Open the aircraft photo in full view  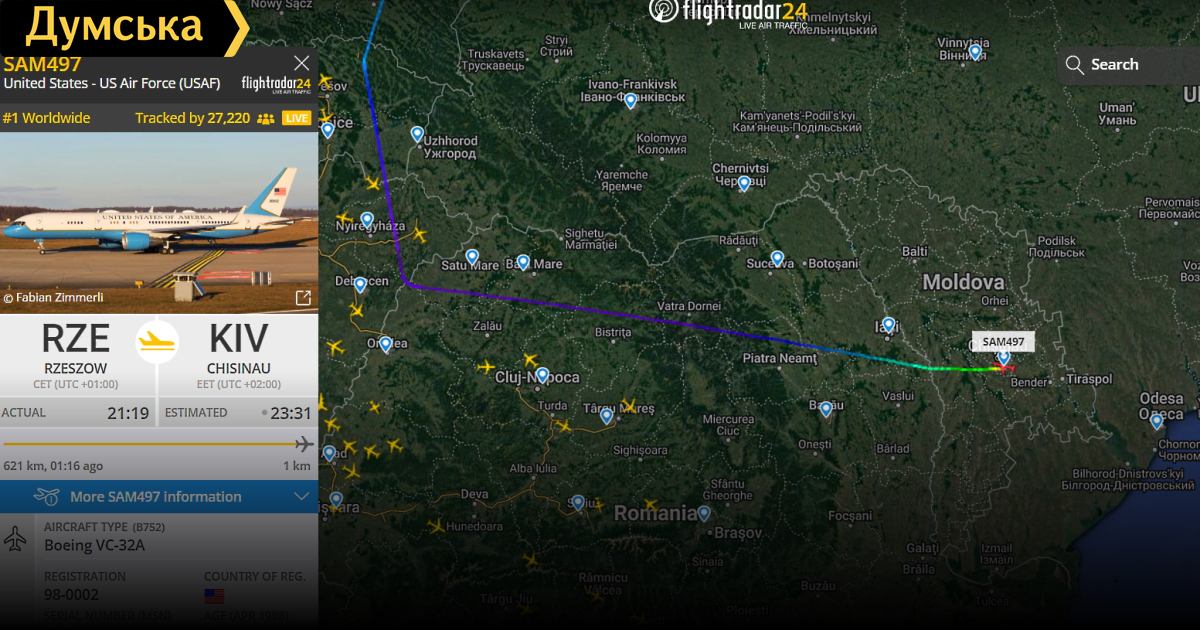303,298
